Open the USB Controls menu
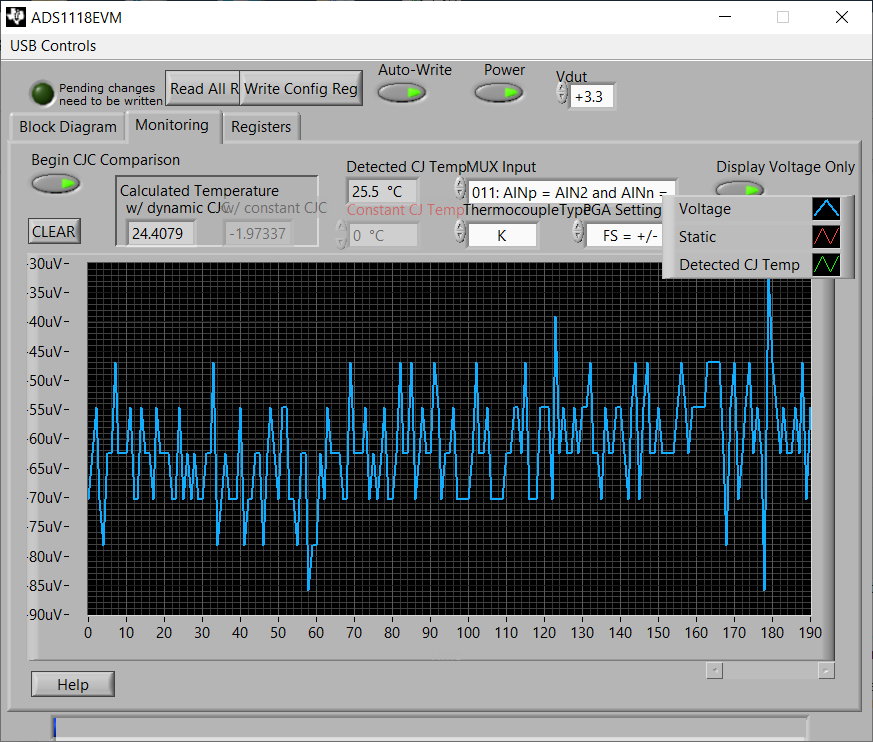 pyautogui.click(x=53, y=46)
